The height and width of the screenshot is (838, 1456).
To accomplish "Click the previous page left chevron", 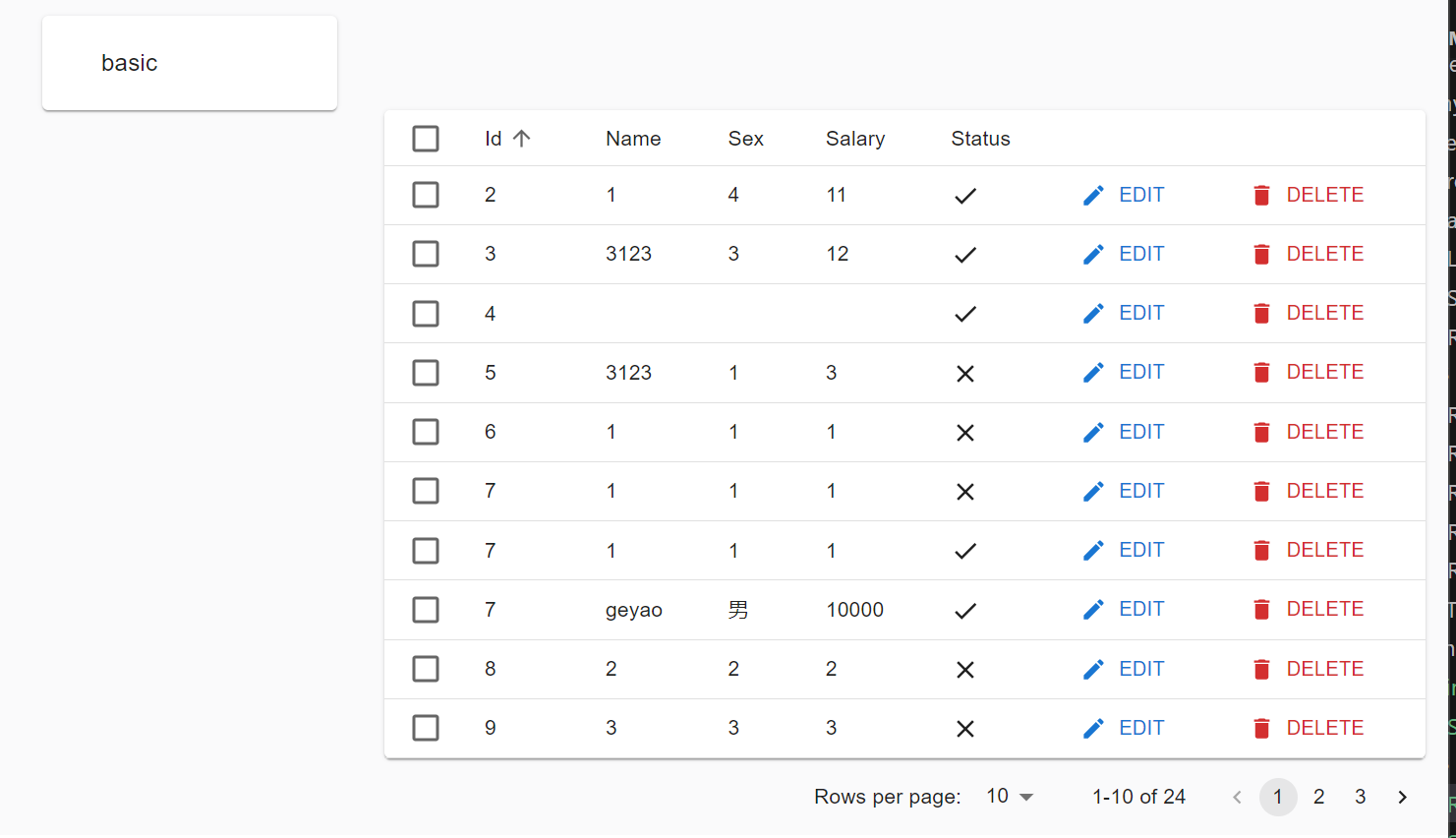I will (x=1237, y=798).
